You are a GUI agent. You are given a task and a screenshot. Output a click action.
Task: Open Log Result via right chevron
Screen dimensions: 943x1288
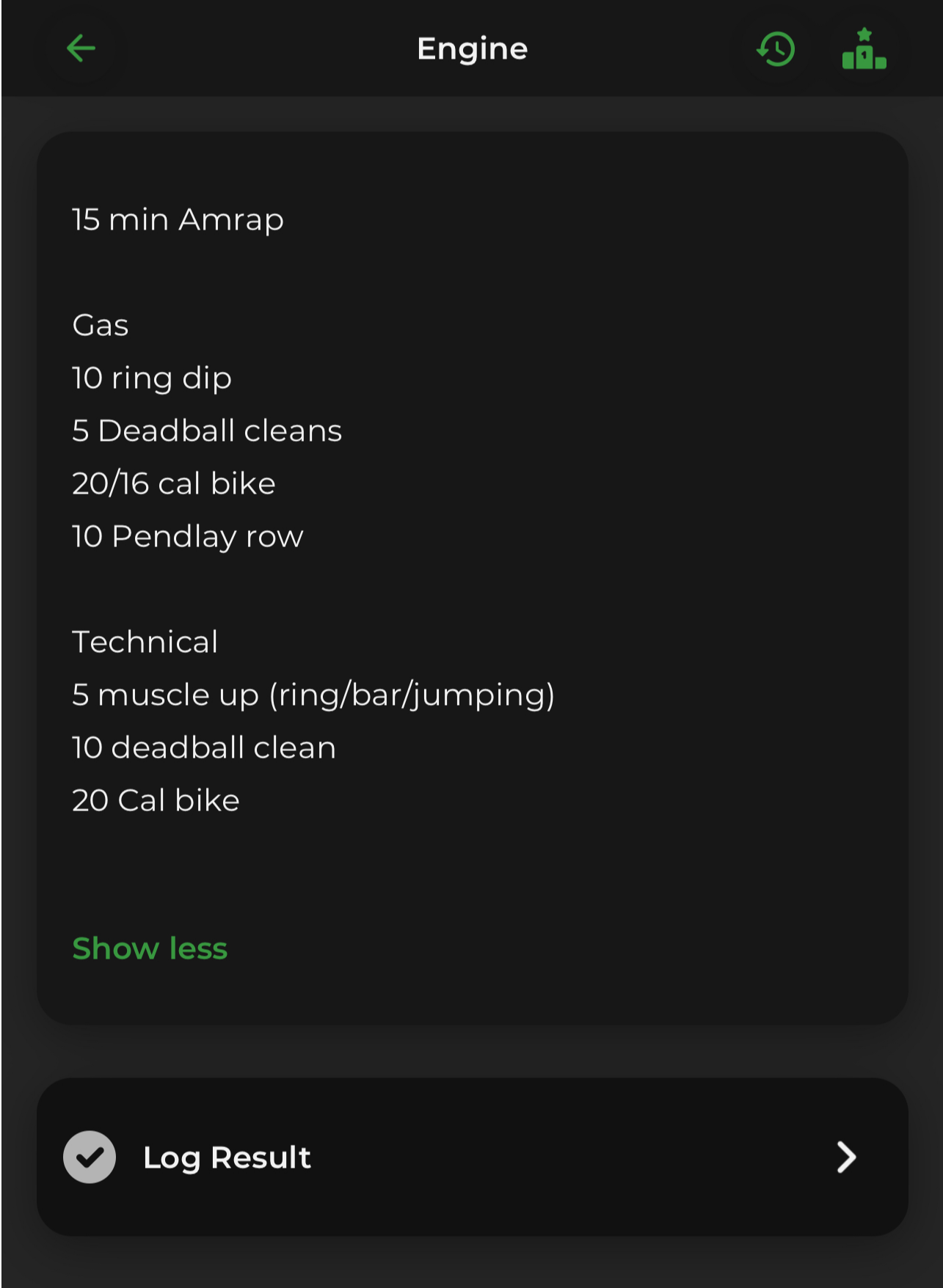click(846, 1157)
